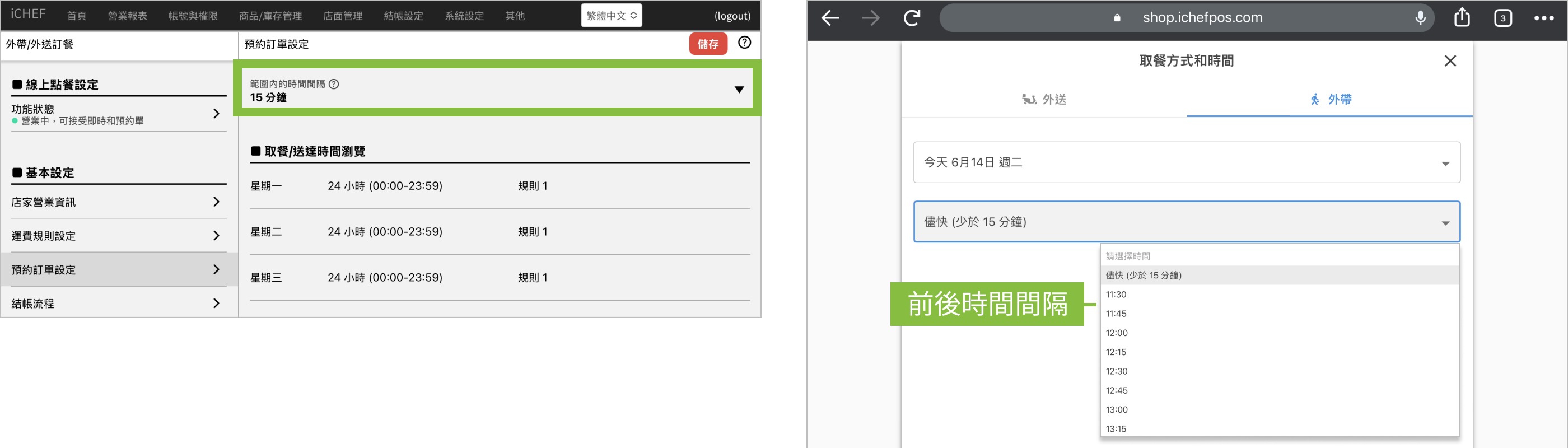1568x448 pixels.
Task: Click the browser reload icon
Action: tap(911, 18)
